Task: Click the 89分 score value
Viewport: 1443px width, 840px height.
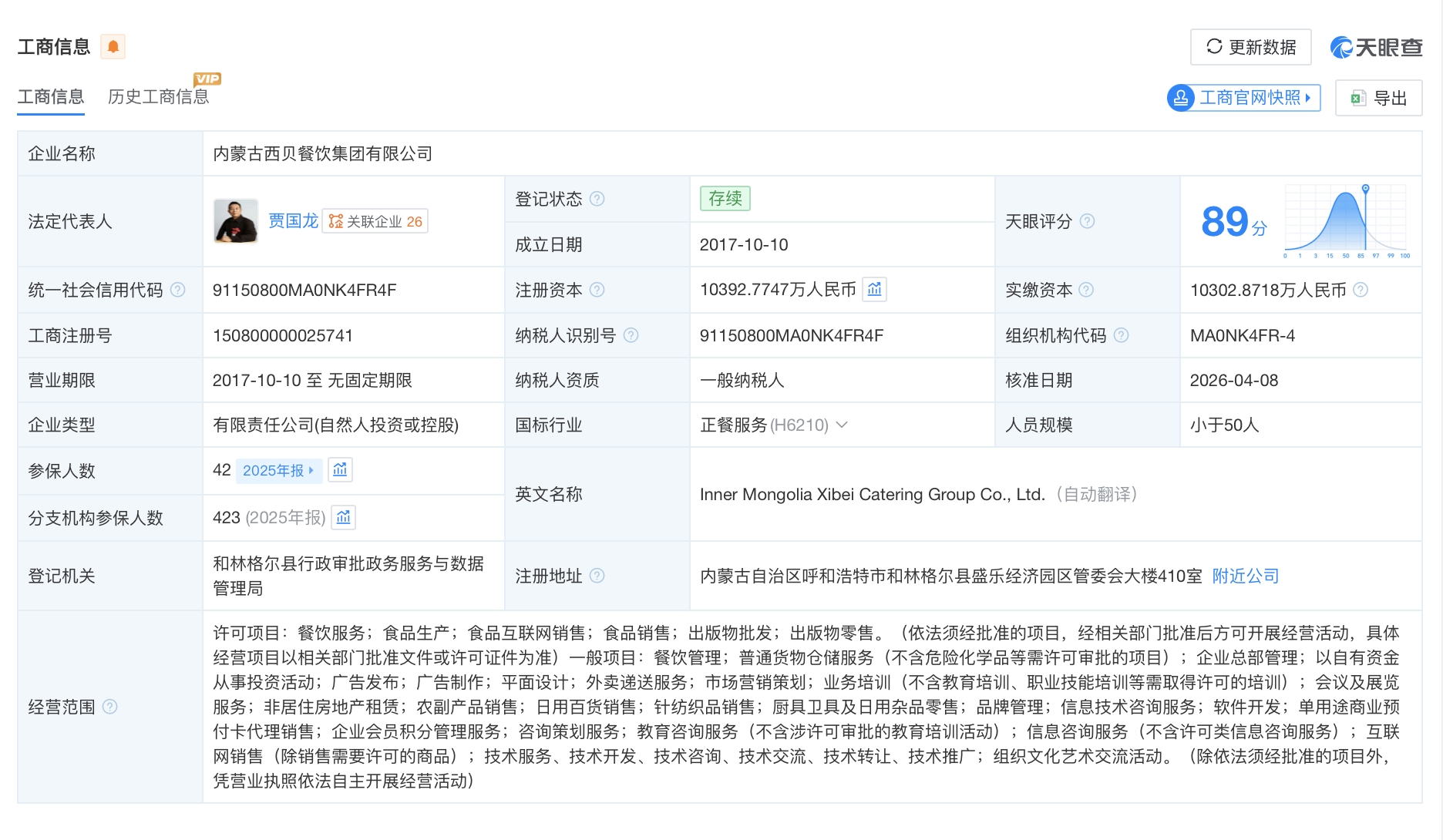Action: tap(1234, 222)
